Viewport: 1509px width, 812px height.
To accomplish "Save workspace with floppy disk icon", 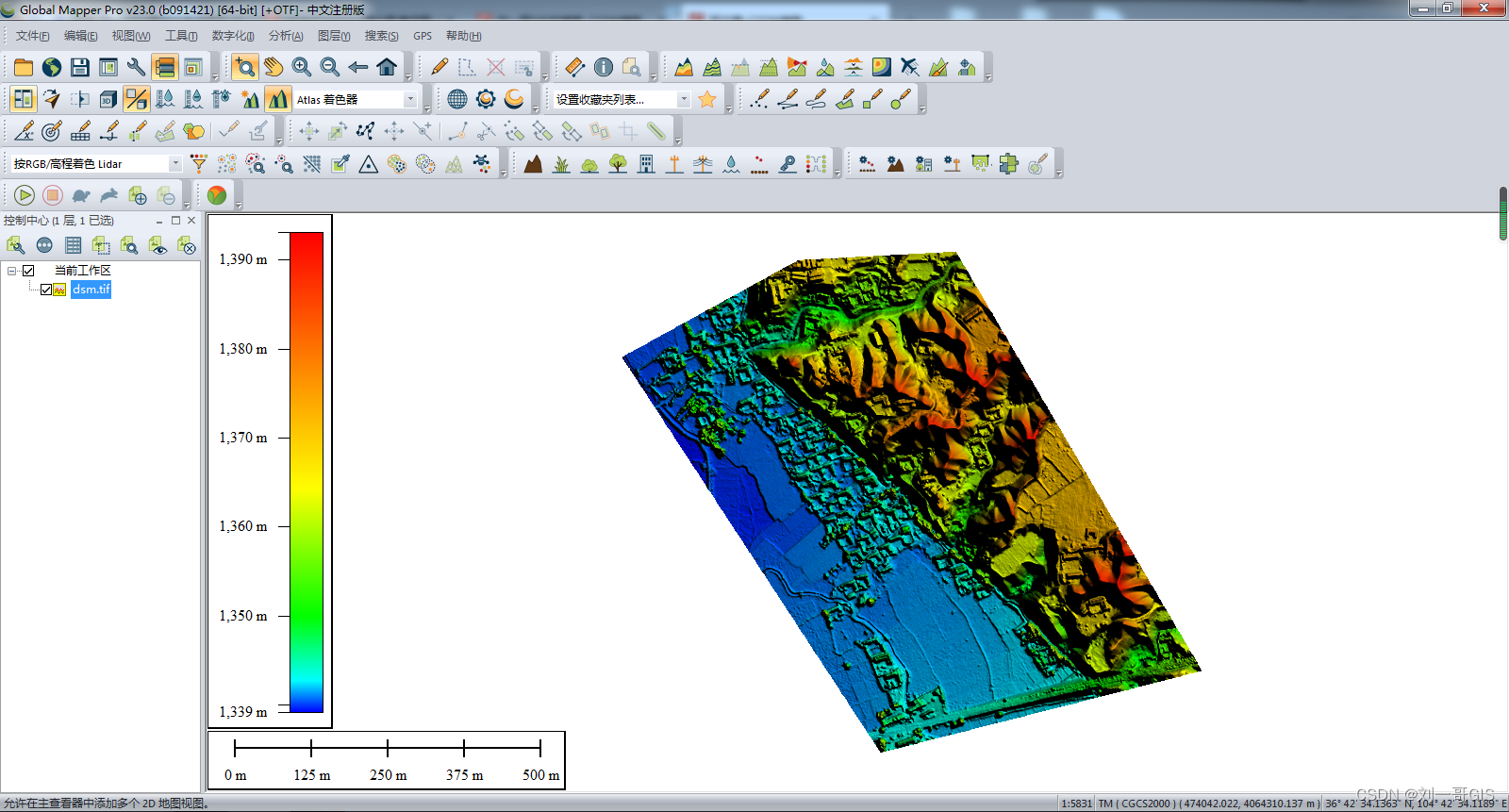I will tap(80, 67).
